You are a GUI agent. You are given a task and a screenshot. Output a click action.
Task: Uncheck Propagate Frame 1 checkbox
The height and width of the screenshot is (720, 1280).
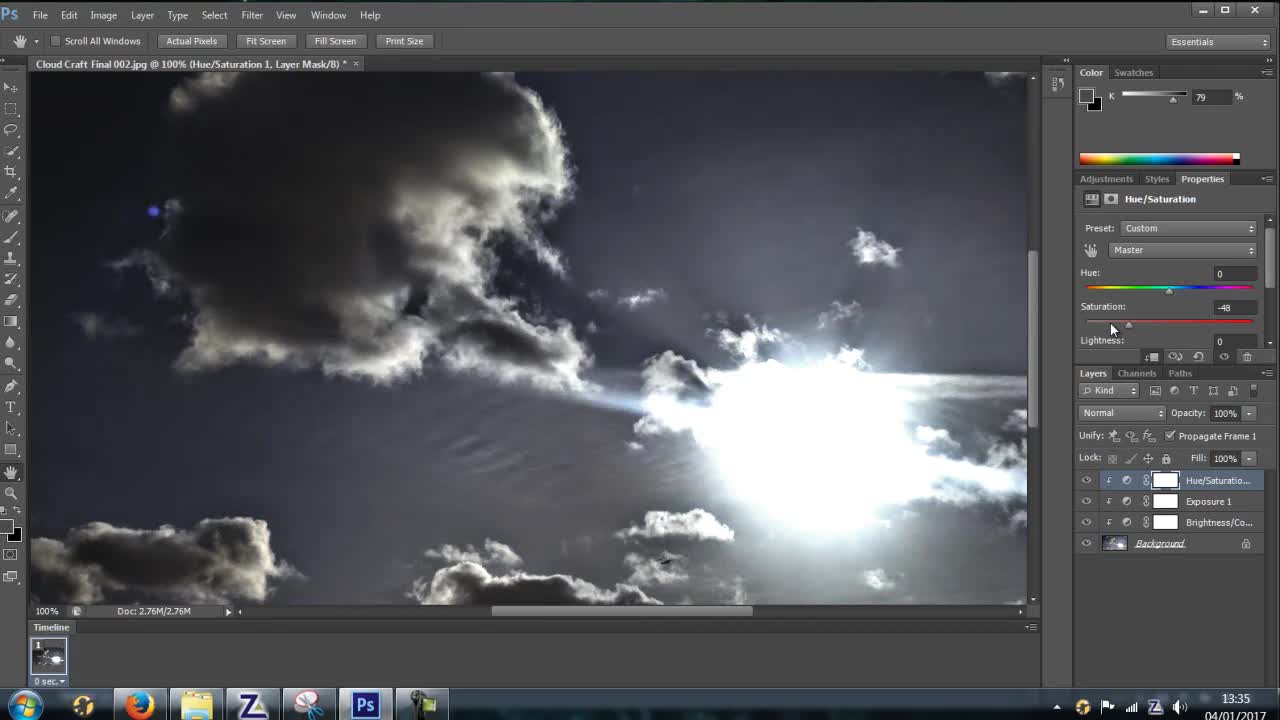(1170, 436)
